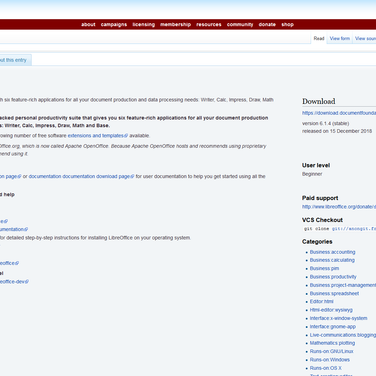
Task: Open Business project-management category
Action: pyautogui.click(x=343, y=285)
